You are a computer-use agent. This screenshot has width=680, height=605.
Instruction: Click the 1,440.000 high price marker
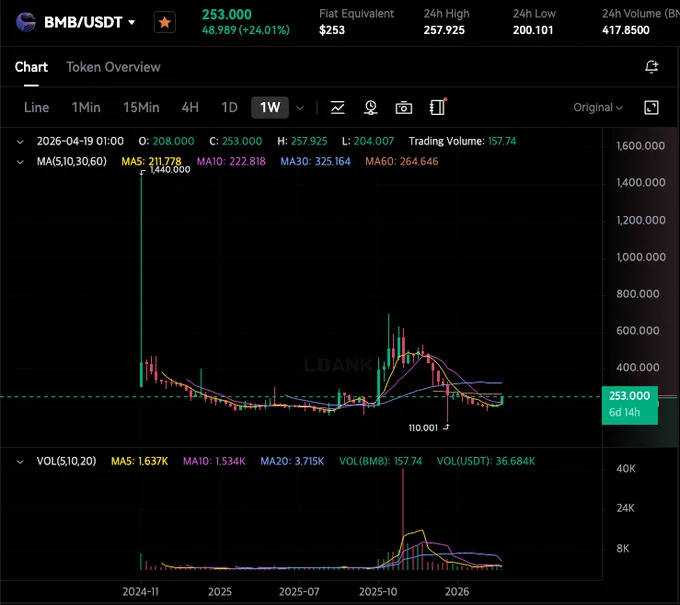pyautogui.click(x=170, y=170)
